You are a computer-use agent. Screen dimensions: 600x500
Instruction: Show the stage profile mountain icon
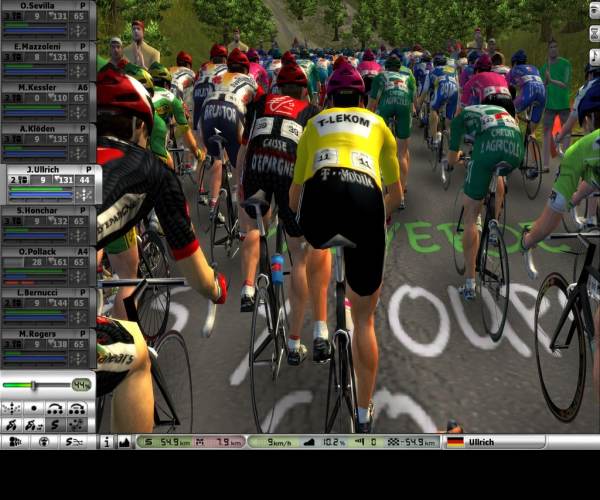(x=124, y=442)
